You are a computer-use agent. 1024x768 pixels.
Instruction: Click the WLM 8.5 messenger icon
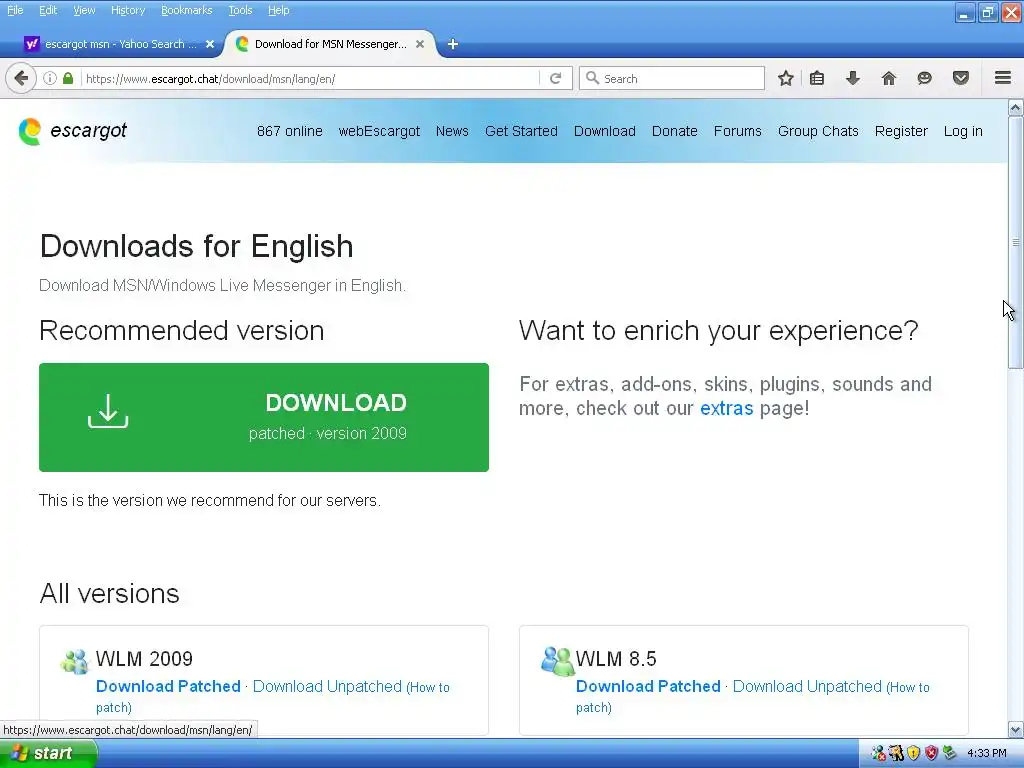pos(556,660)
